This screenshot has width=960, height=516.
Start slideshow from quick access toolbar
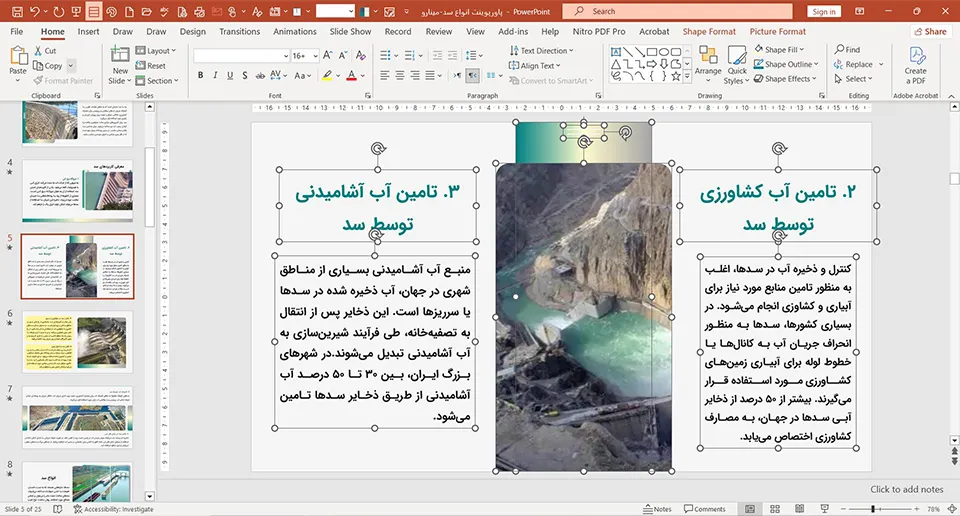(x=76, y=12)
